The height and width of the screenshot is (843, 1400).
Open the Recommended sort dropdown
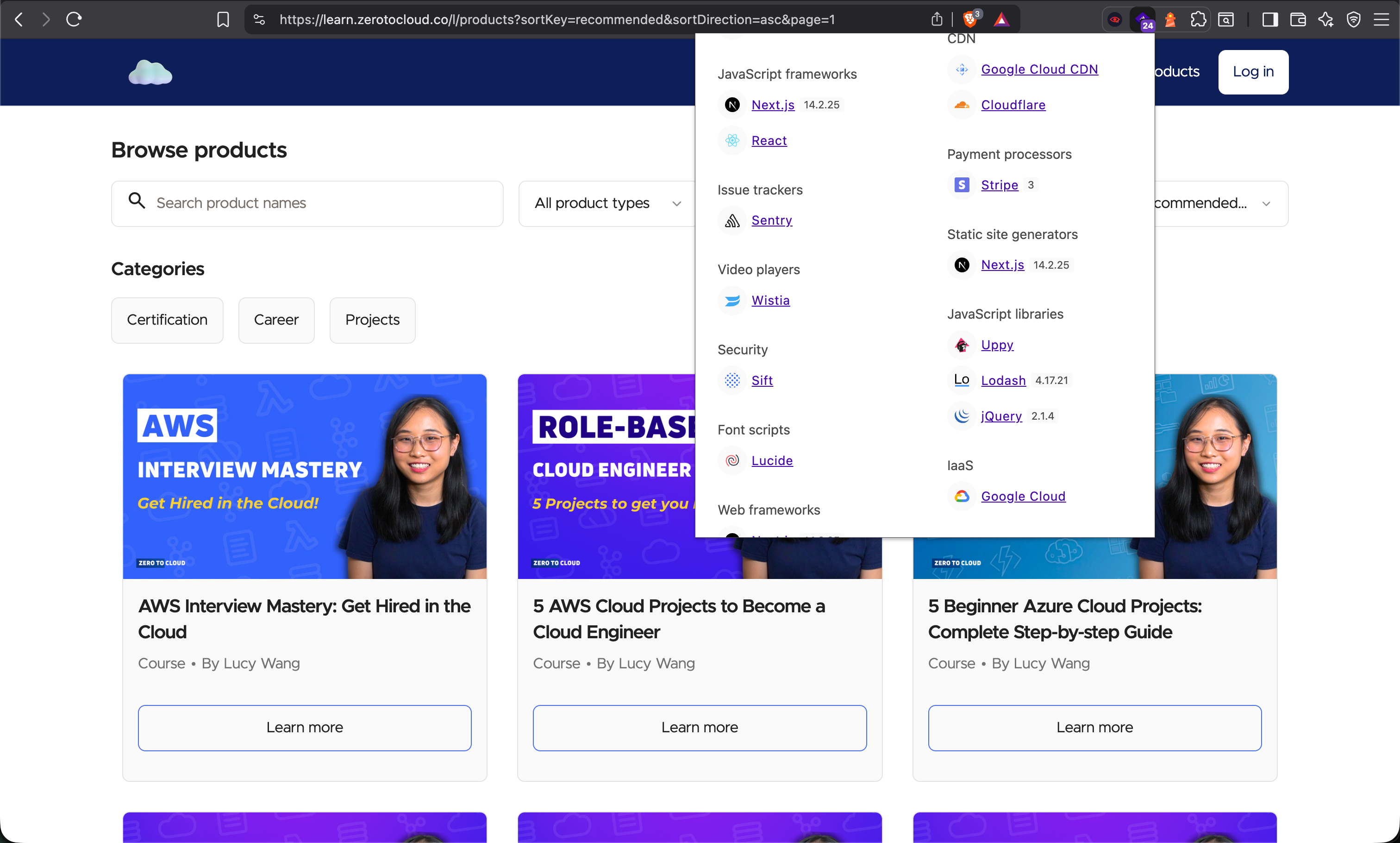click(1220, 203)
